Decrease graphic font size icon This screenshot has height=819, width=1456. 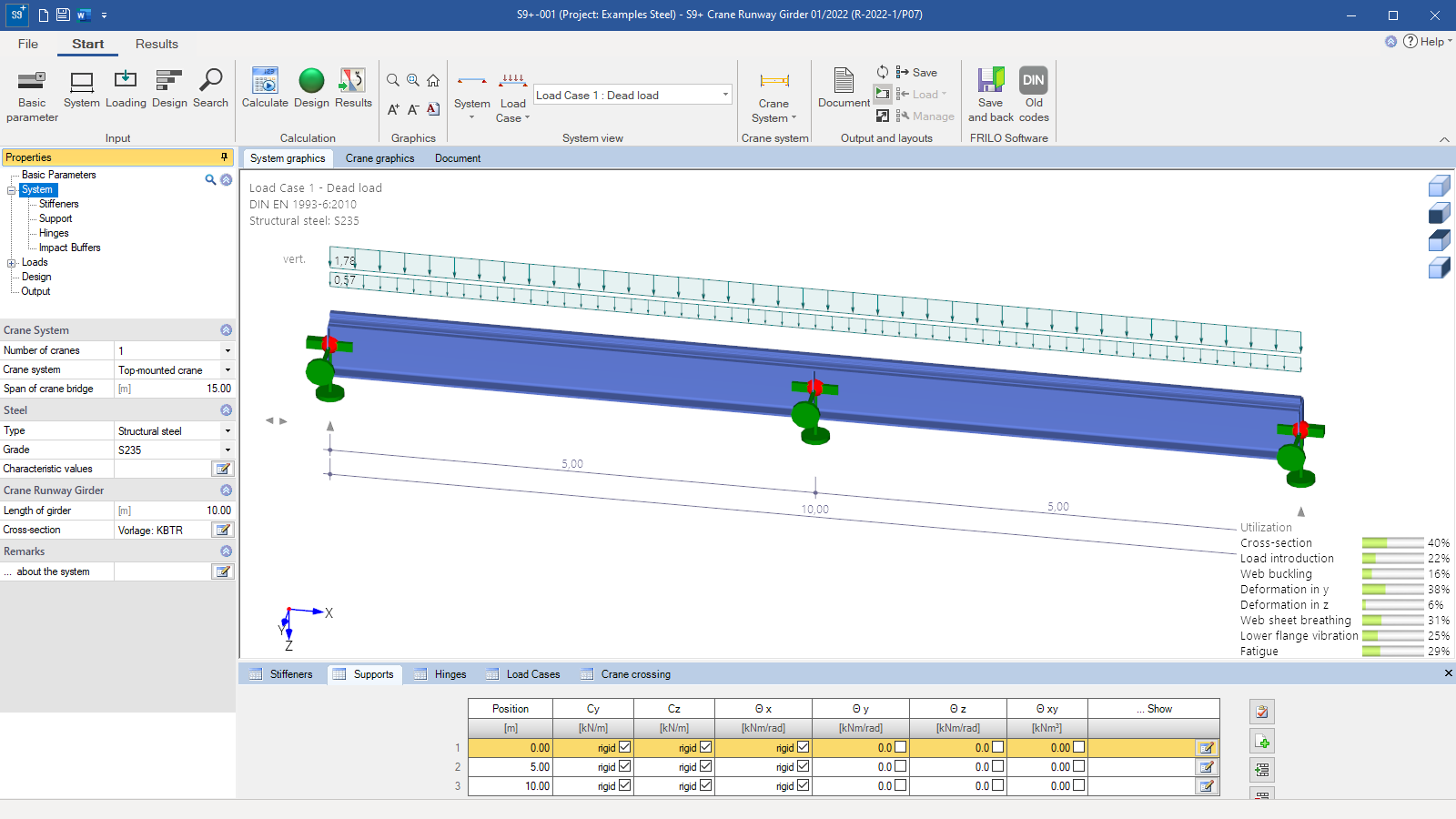(x=413, y=109)
